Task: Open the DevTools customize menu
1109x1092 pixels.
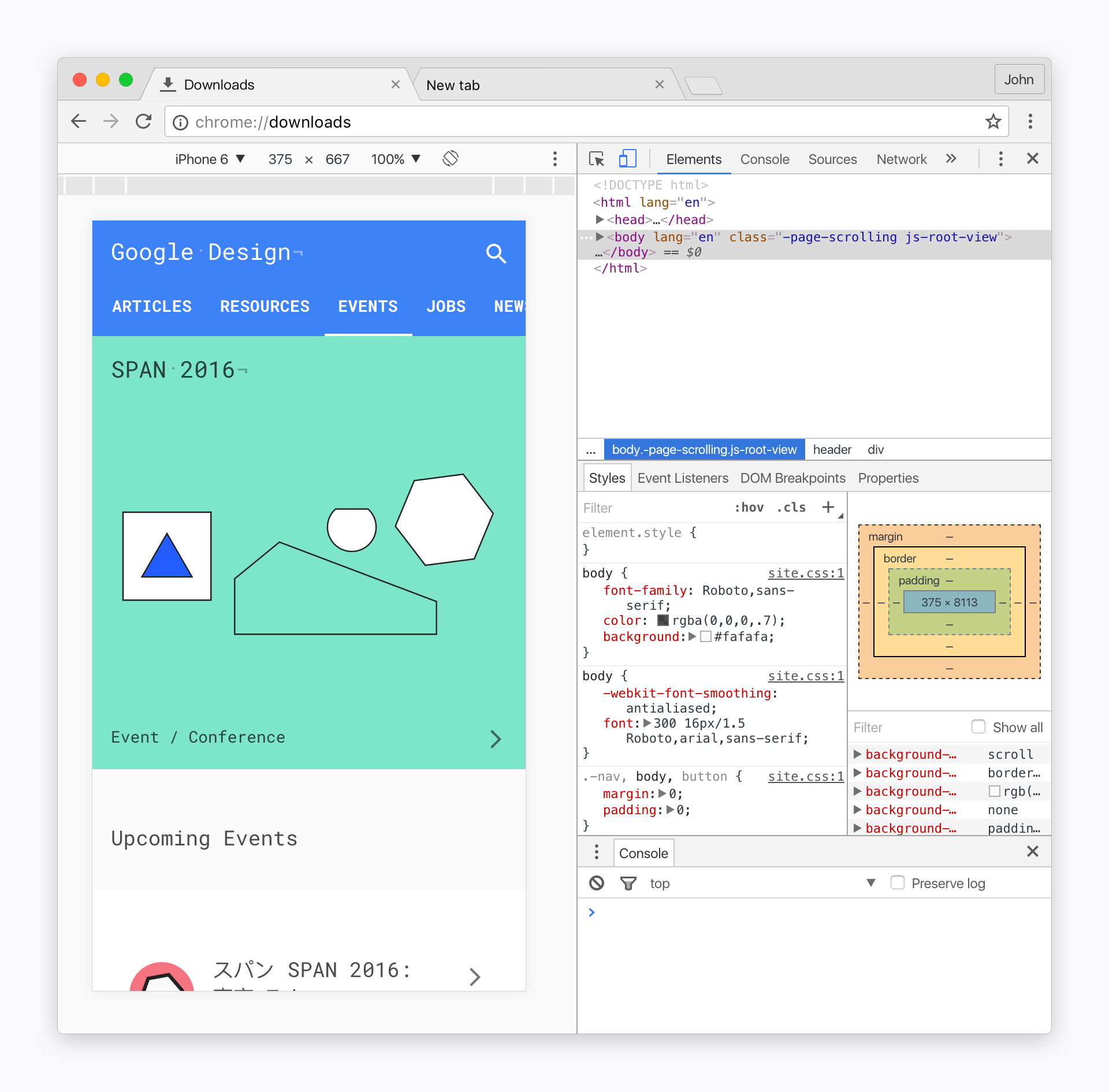Action: [1000, 159]
